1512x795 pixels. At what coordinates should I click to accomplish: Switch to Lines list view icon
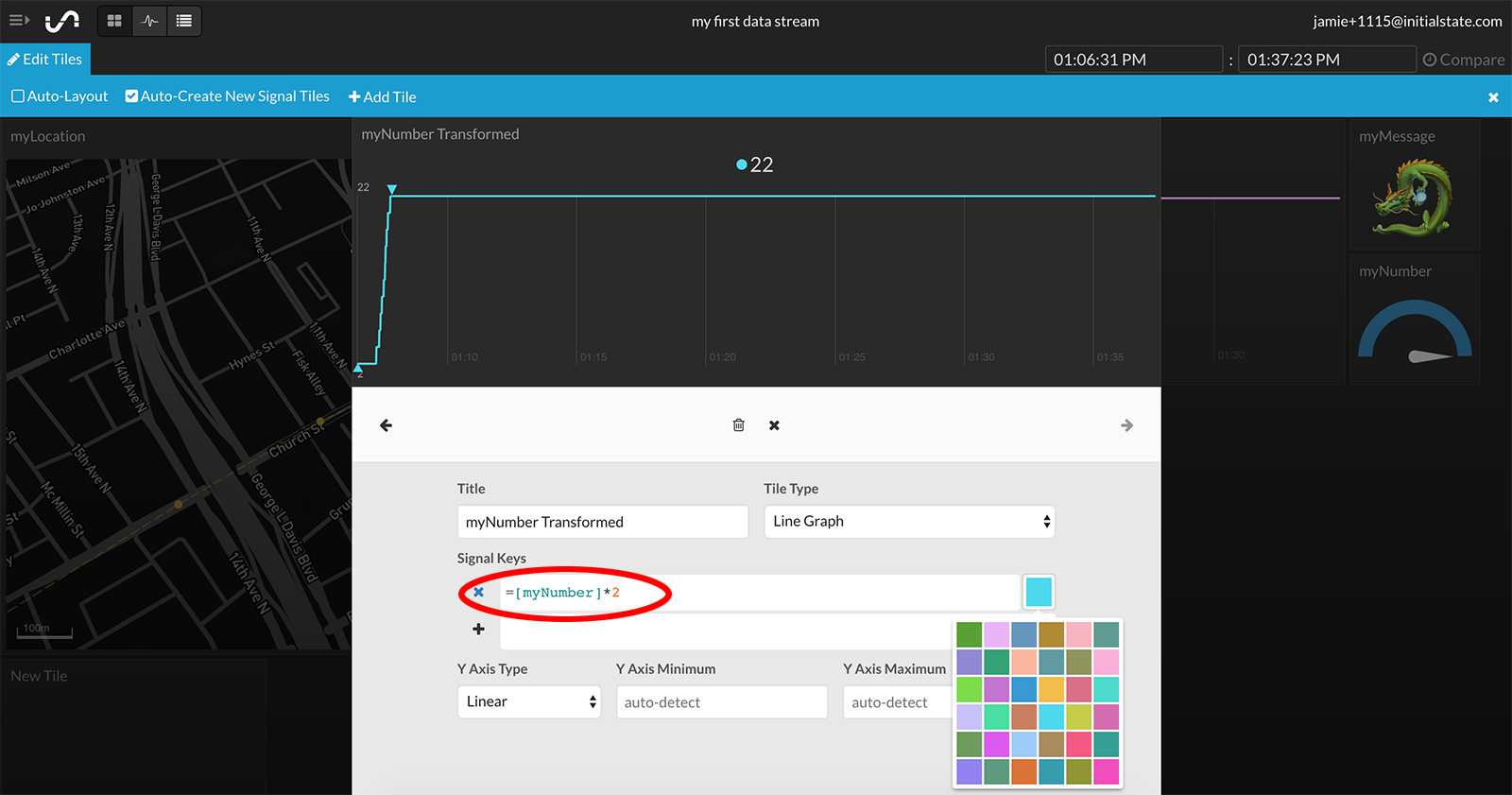184,20
